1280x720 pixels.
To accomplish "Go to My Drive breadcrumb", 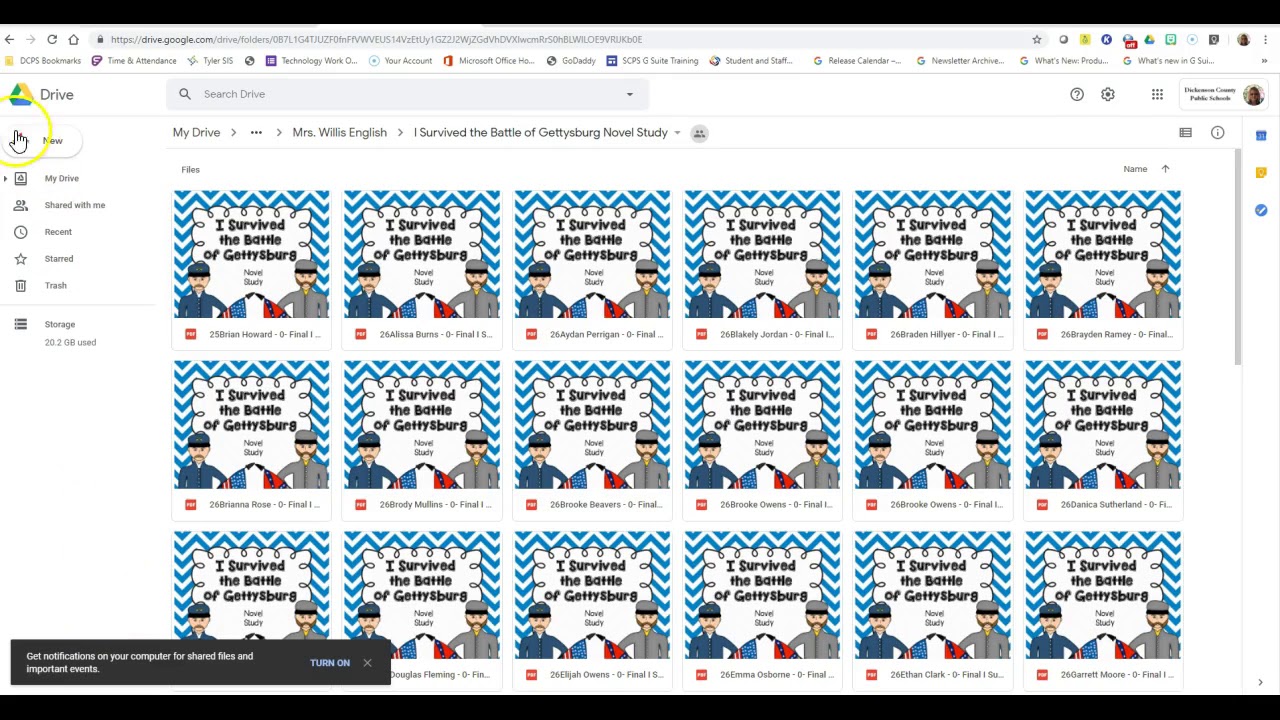I will (x=196, y=132).
